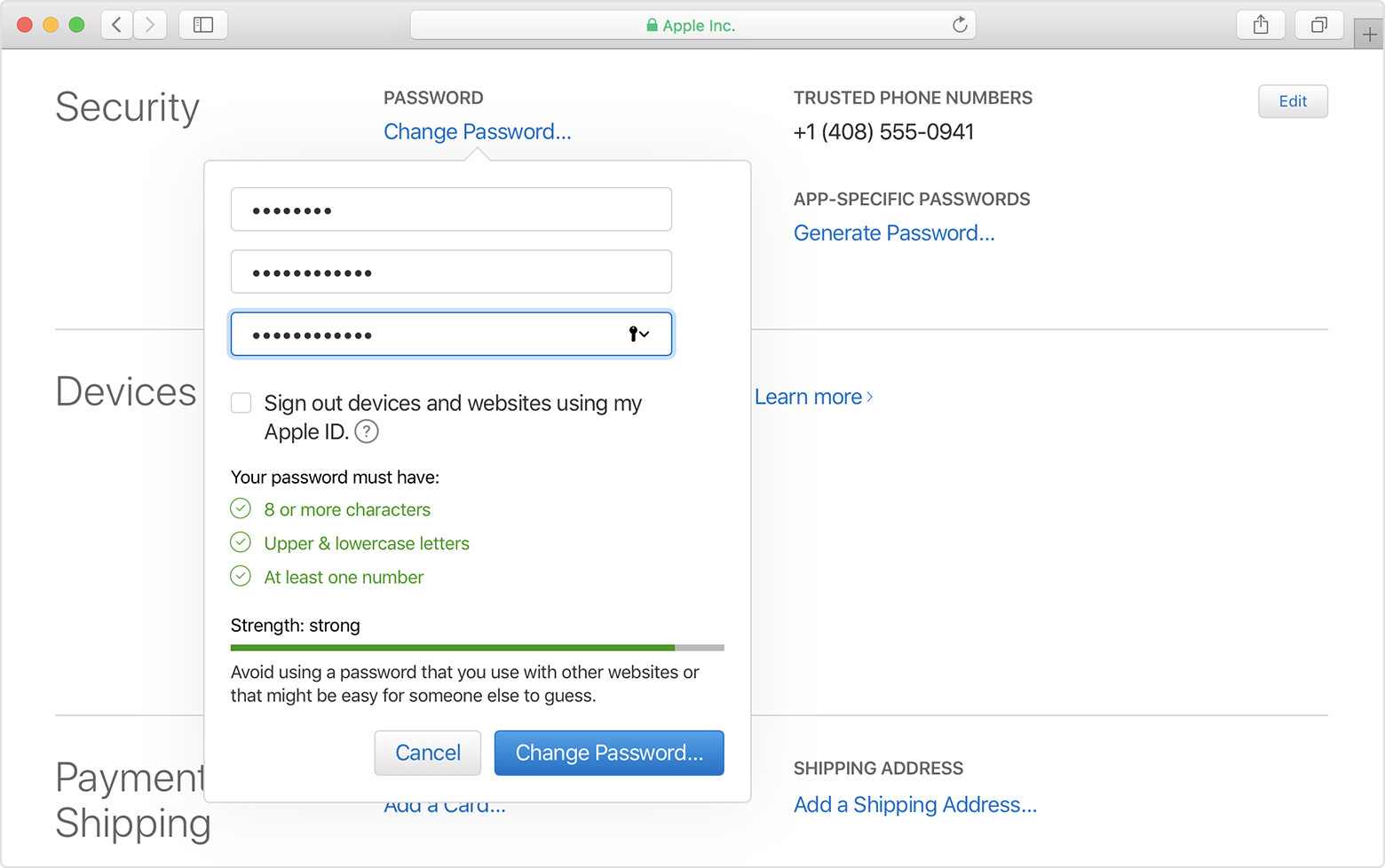Show all open tabs overview
This screenshot has width=1385, height=868.
(x=1319, y=25)
